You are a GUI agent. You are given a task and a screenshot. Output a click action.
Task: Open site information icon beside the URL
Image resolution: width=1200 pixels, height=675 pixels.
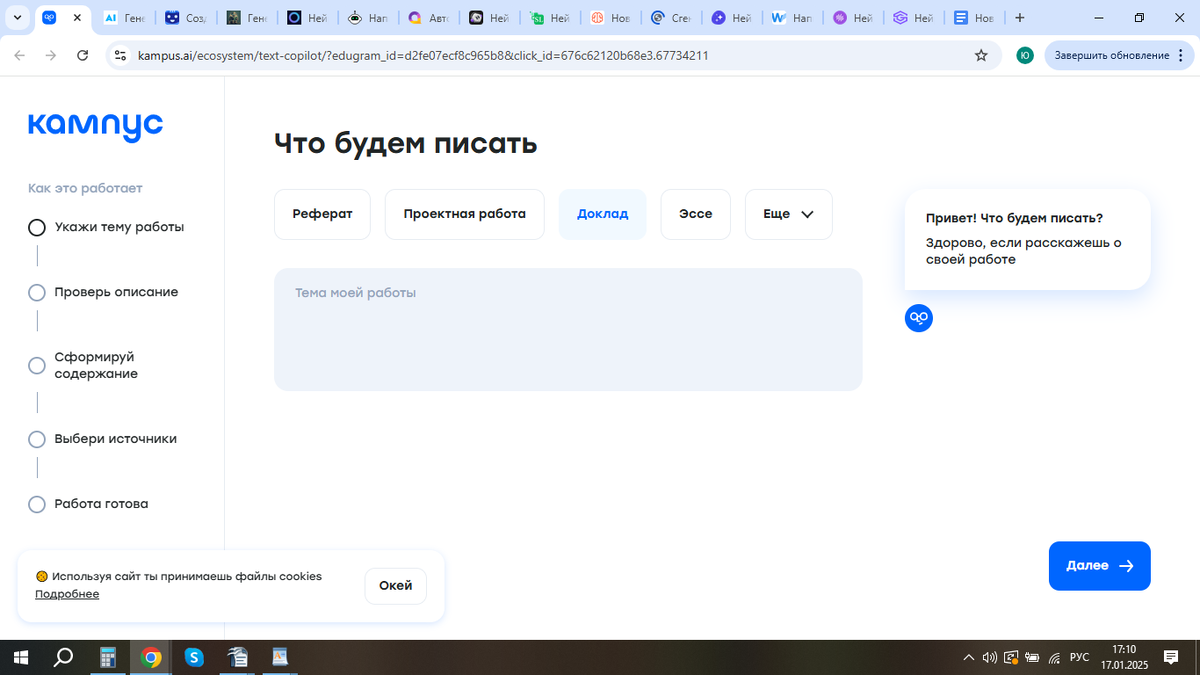coord(120,55)
